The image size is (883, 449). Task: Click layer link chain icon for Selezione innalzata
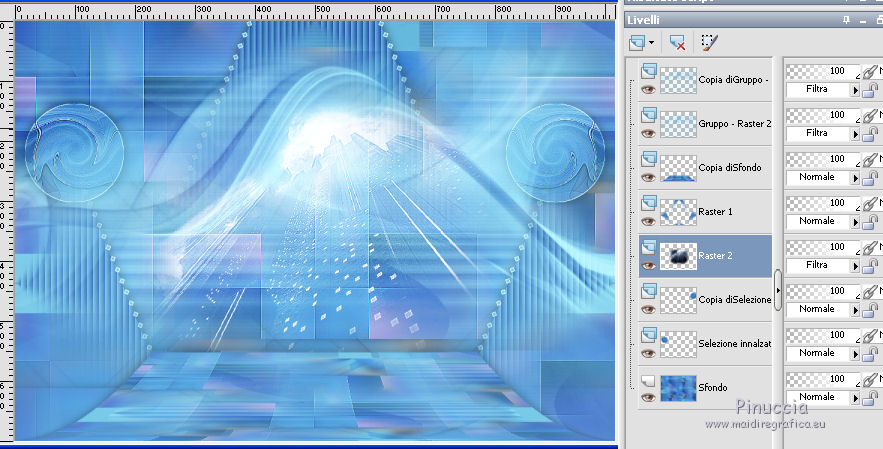871,335
